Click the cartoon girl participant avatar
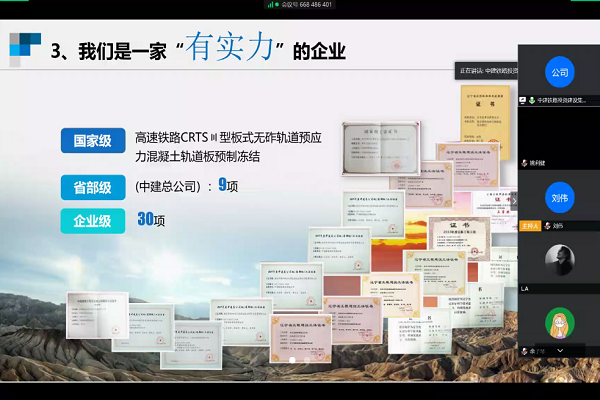Image resolution: width=600 pixels, height=400 pixels. coord(559,321)
